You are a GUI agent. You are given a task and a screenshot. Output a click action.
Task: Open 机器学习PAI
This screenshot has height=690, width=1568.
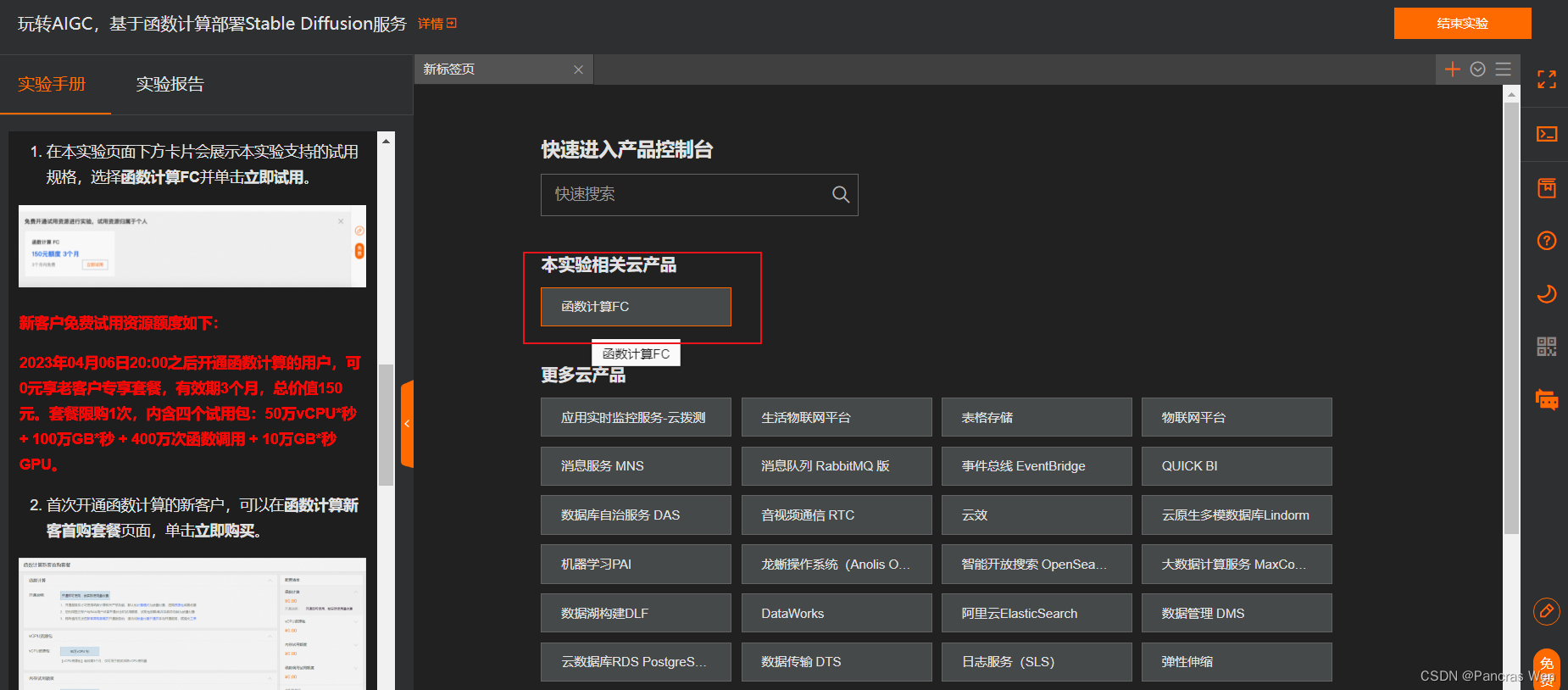636,565
